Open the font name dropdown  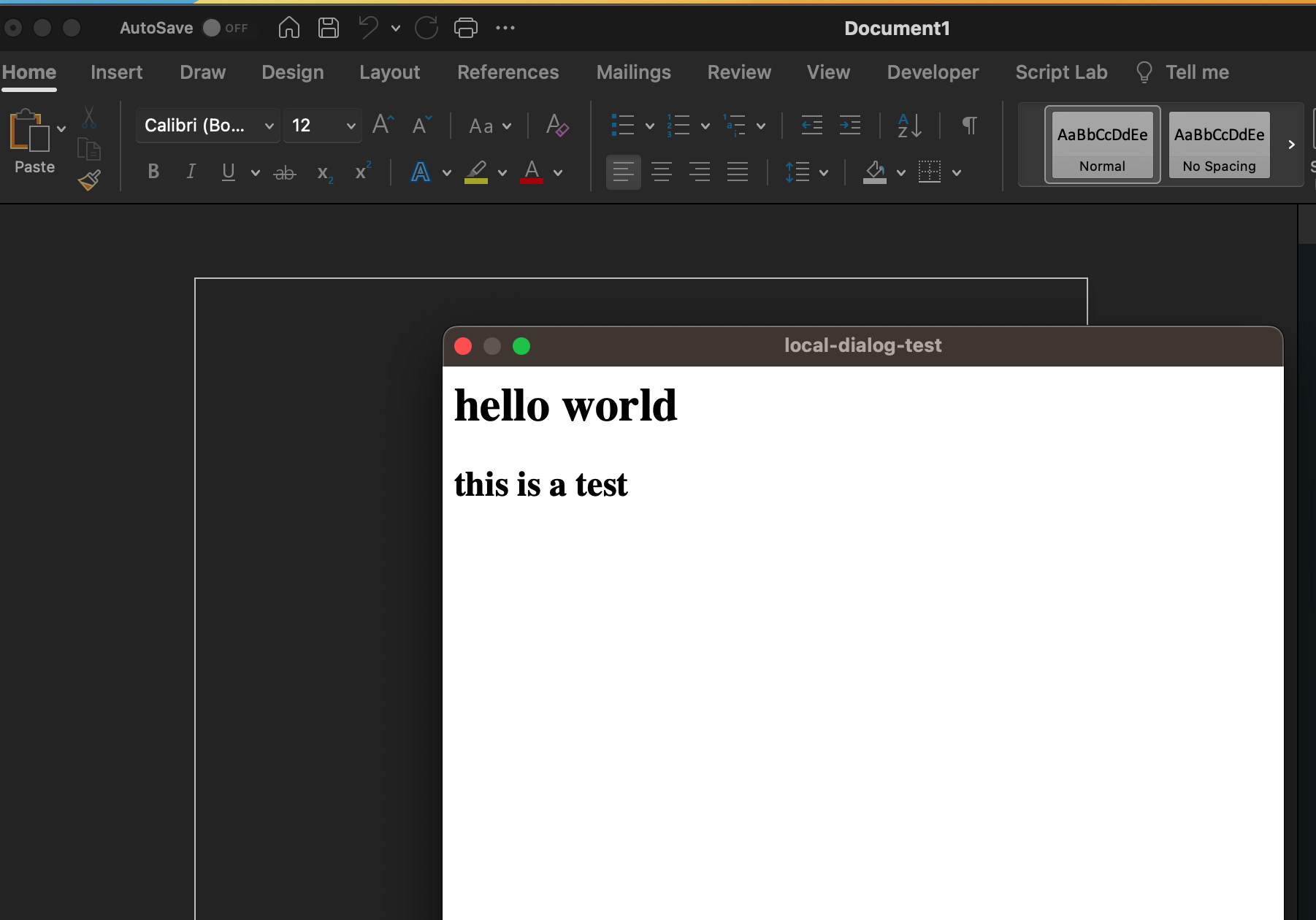[x=269, y=125]
